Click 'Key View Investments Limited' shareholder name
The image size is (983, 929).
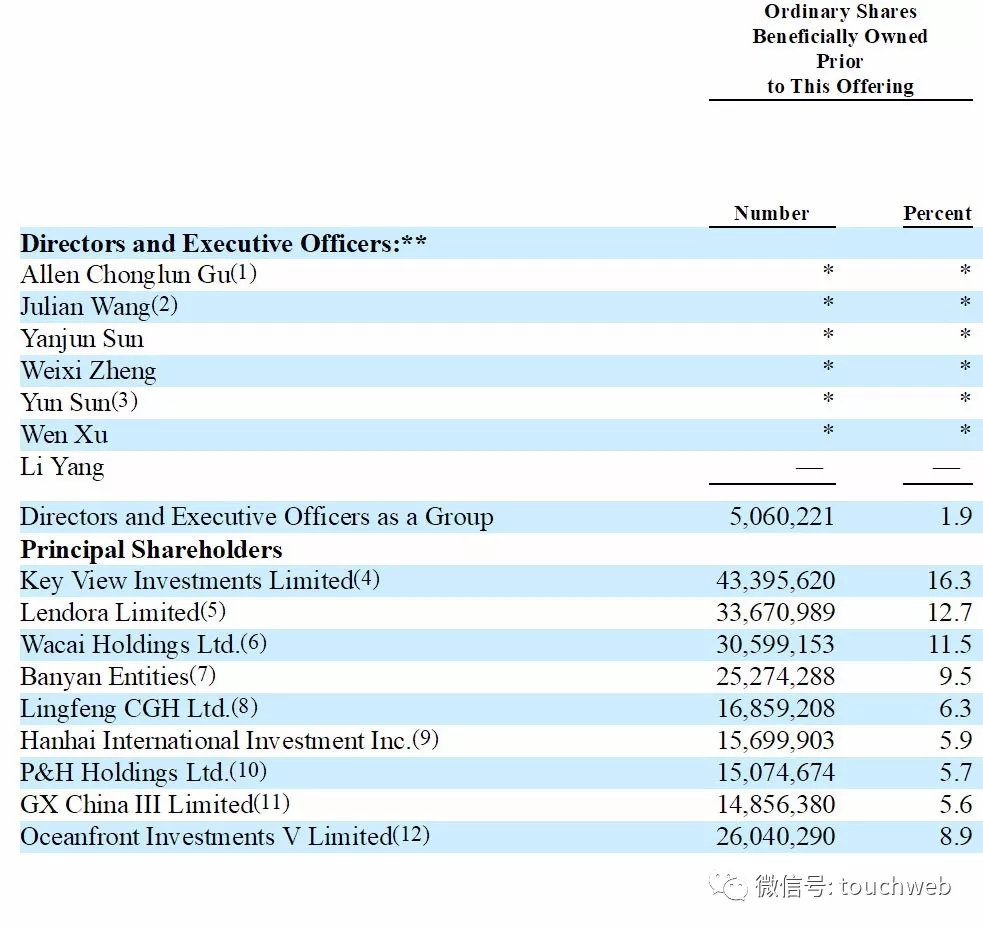pyautogui.click(x=187, y=581)
